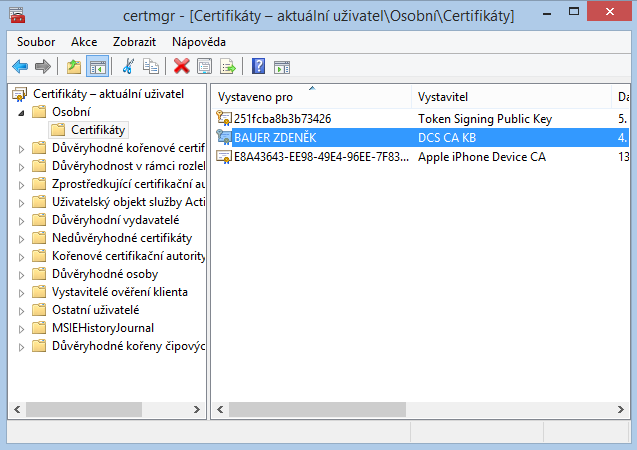This screenshot has height=450, width=637.
Task: Toggle the Show/Hide console tree icon
Action: (98, 67)
